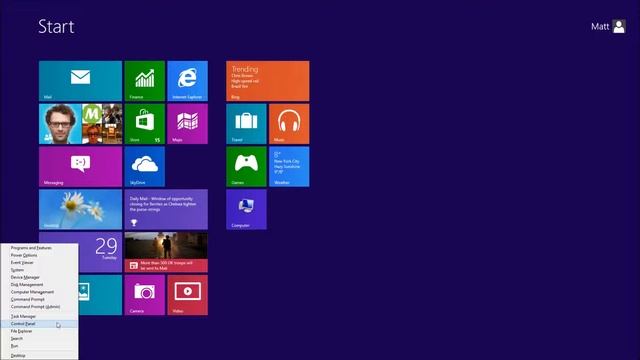This screenshot has height=360, width=640.
Task: Open Task Manager from the menu
Action: [39, 316]
